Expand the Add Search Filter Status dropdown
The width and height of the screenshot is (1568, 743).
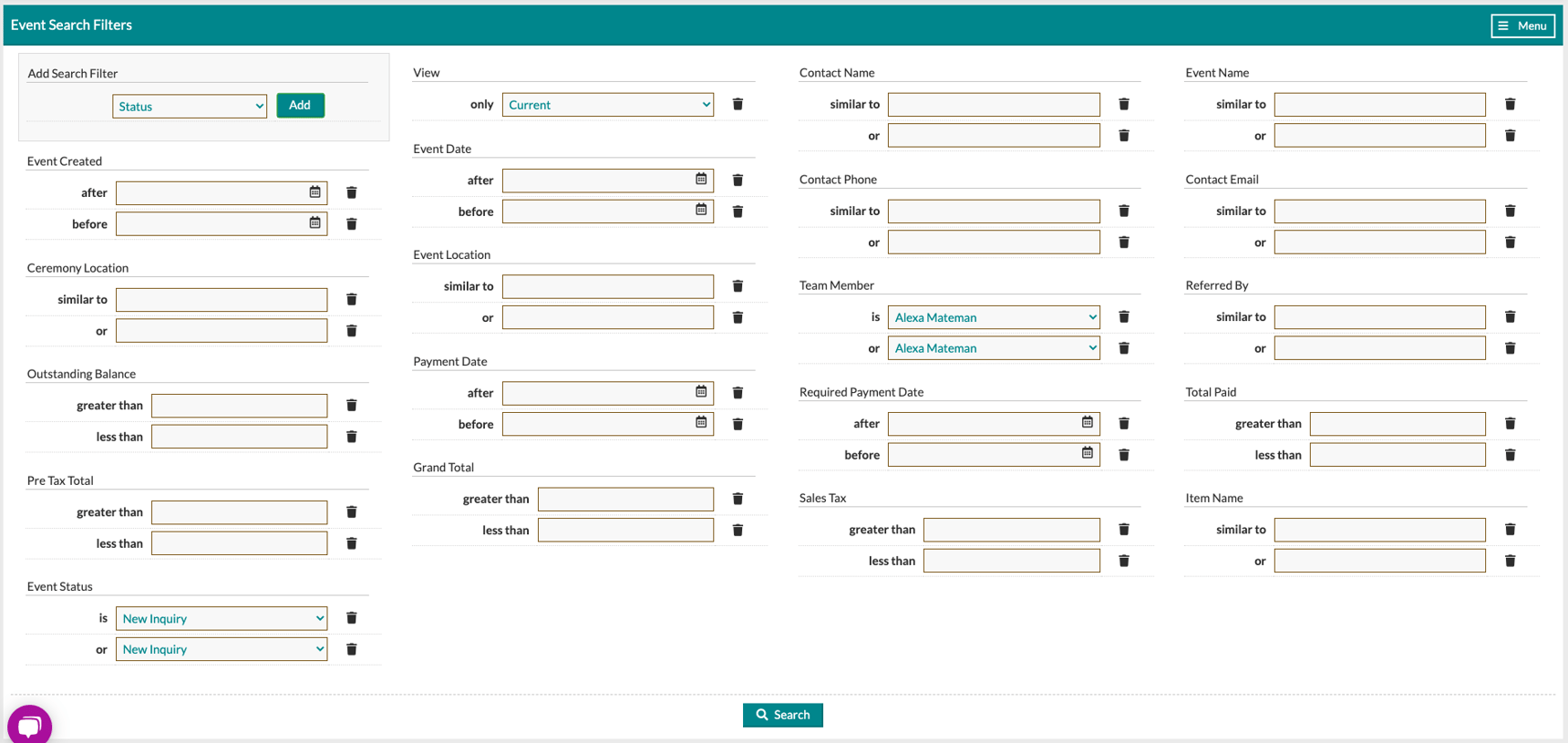[x=190, y=107]
